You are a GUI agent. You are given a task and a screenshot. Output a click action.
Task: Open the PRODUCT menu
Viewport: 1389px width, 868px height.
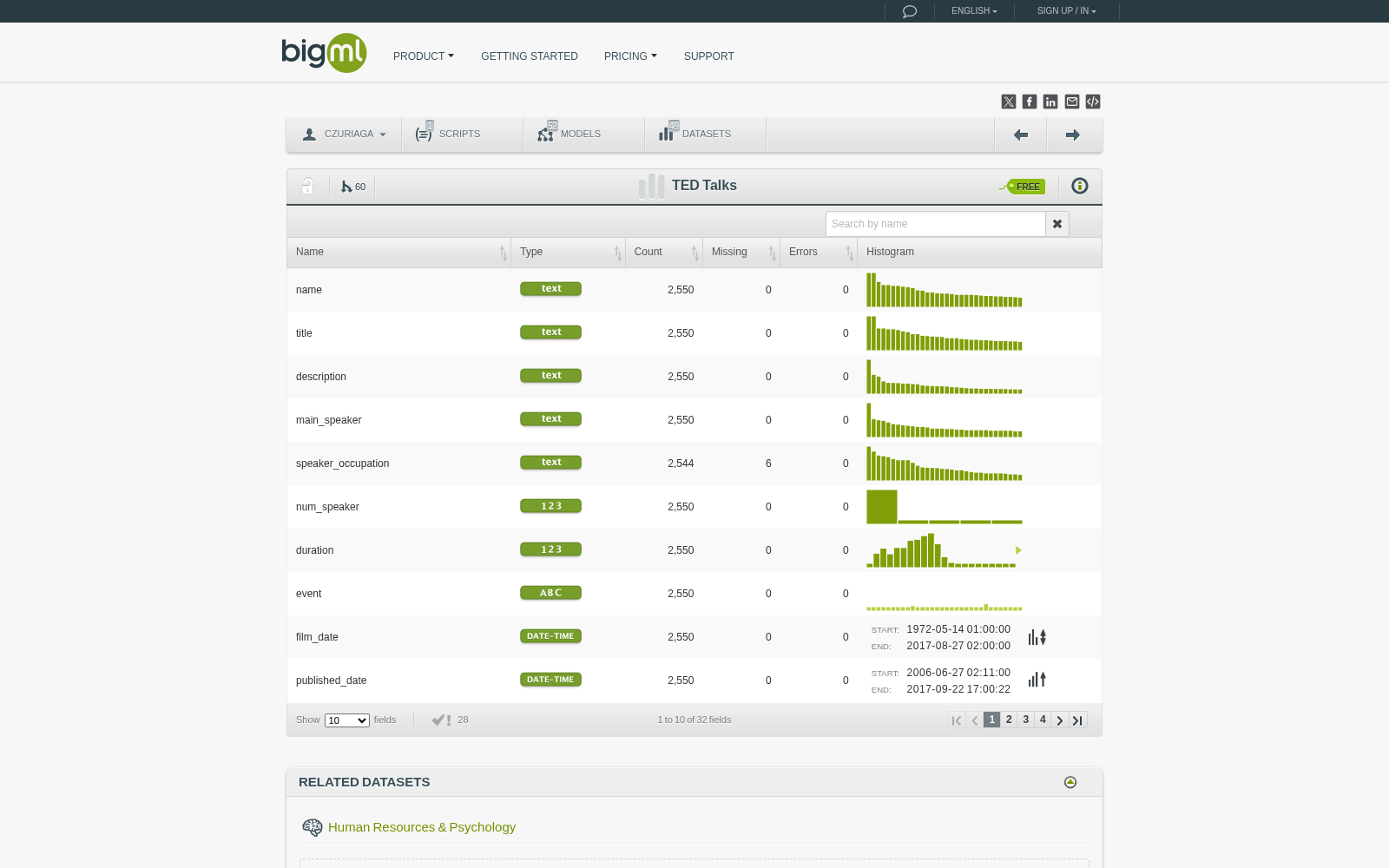click(424, 56)
